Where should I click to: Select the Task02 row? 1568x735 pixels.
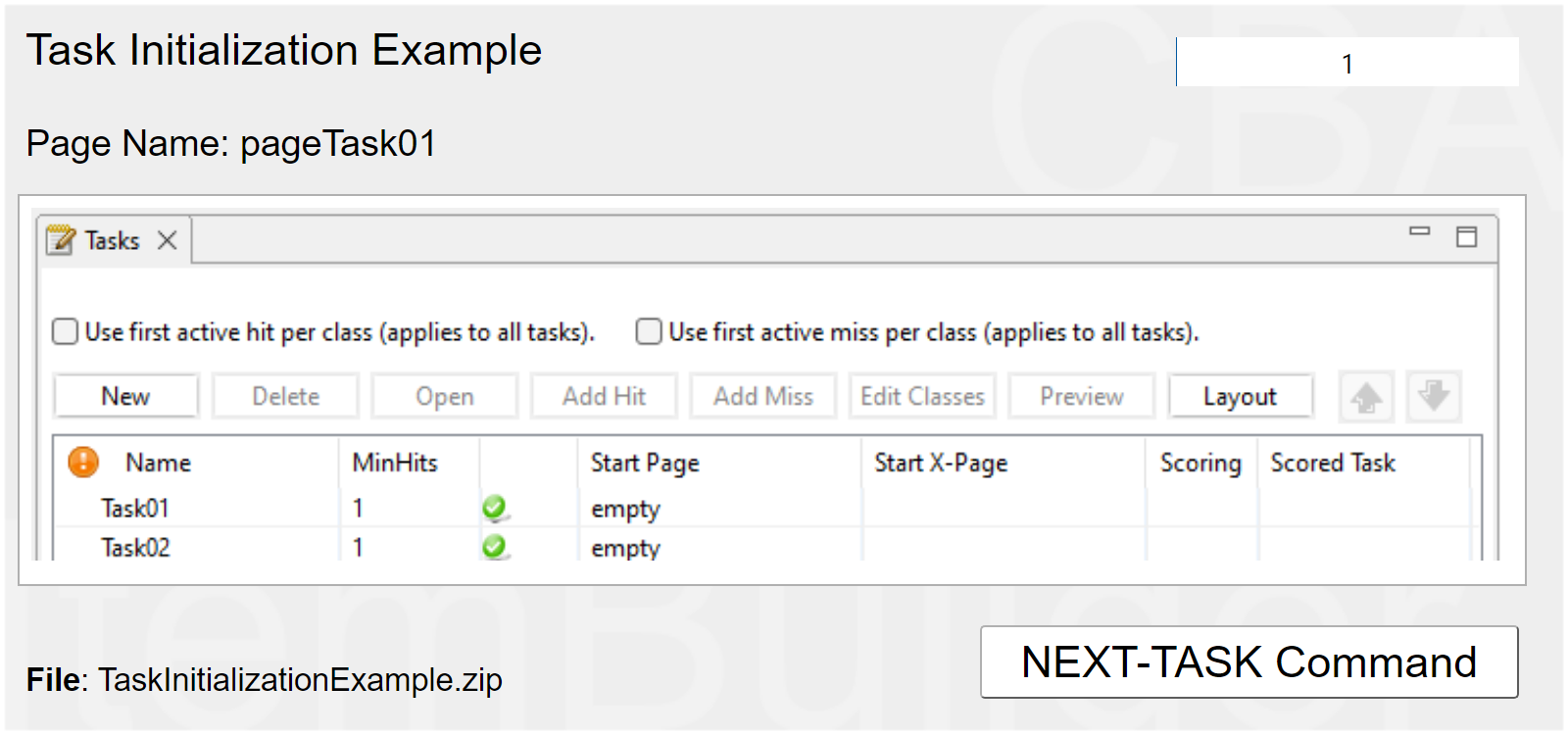click(x=135, y=548)
